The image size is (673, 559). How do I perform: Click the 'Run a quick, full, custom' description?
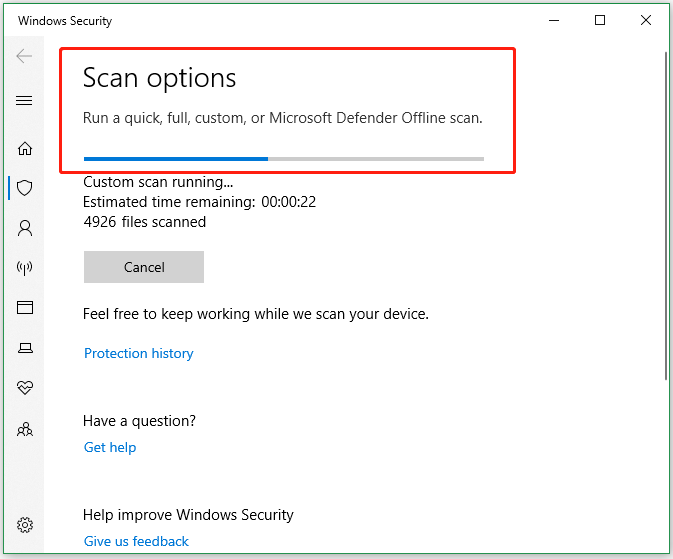(283, 118)
